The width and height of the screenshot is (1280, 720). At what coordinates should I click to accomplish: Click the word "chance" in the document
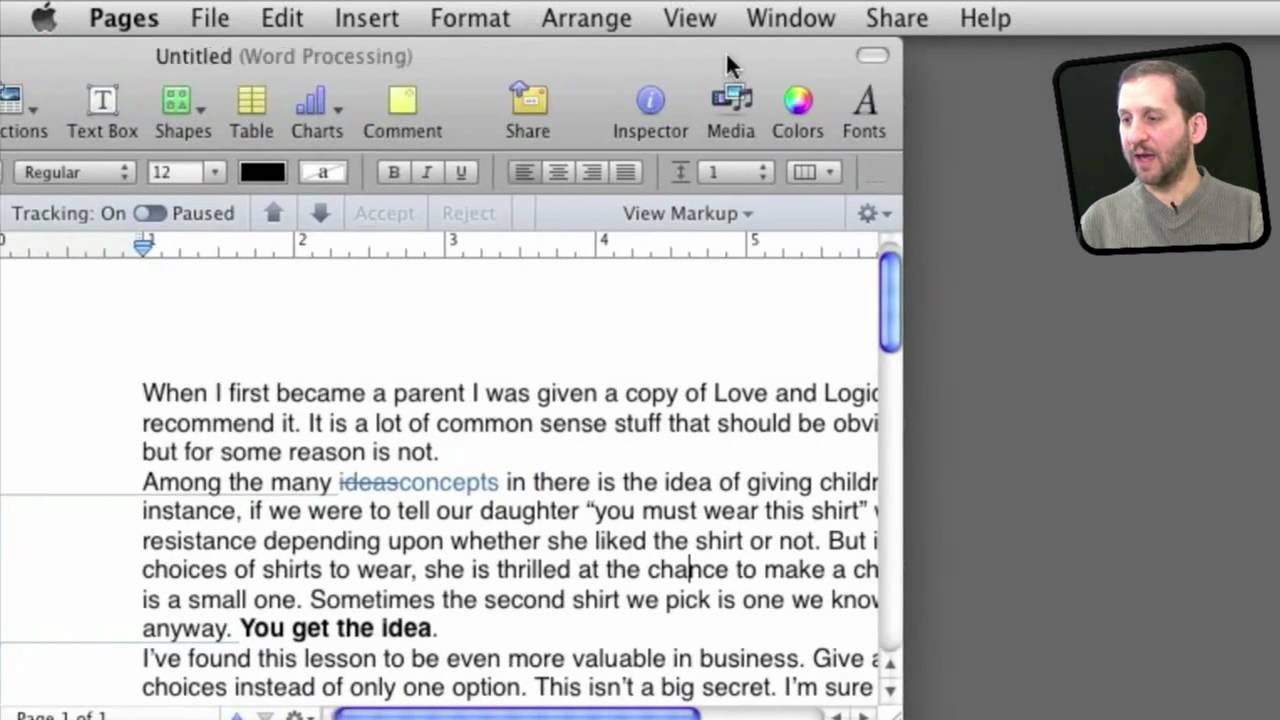[x=688, y=570]
